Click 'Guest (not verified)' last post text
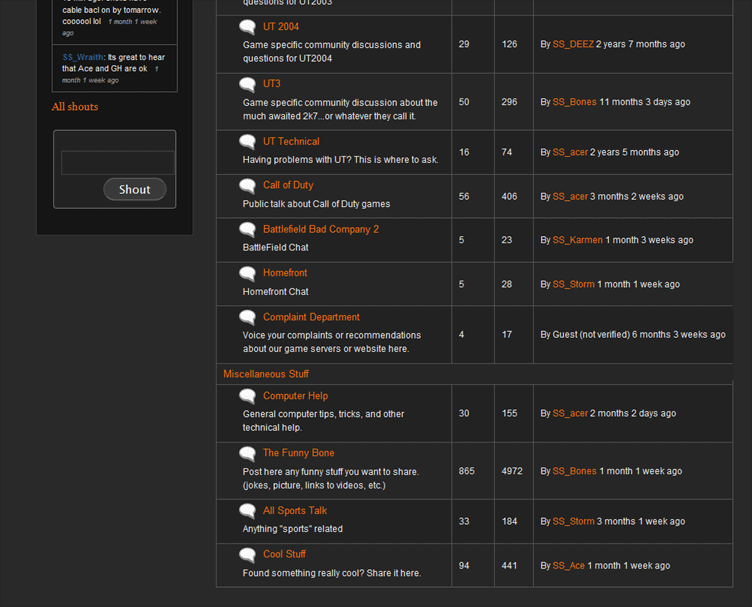Image resolution: width=752 pixels, height=607 pixels. coord(591,335)
